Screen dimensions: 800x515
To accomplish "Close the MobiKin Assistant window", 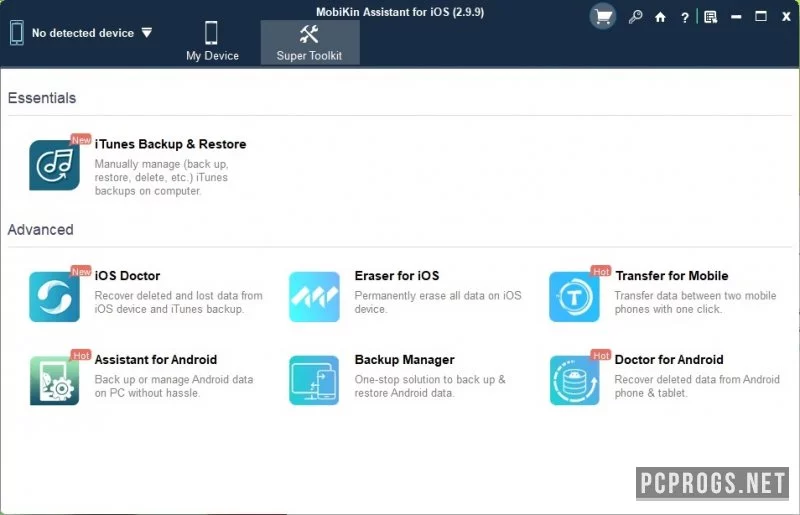I will tap(786, 17).
